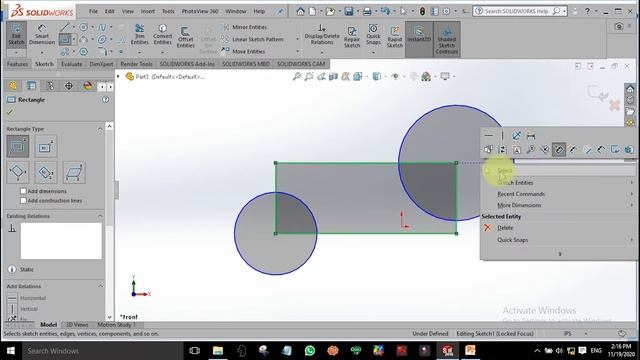The height and width of the screenshot is (360, 640).
Task: Choose the Spline sketch tool
Action: pyautogui.click(x=102, y=27)
